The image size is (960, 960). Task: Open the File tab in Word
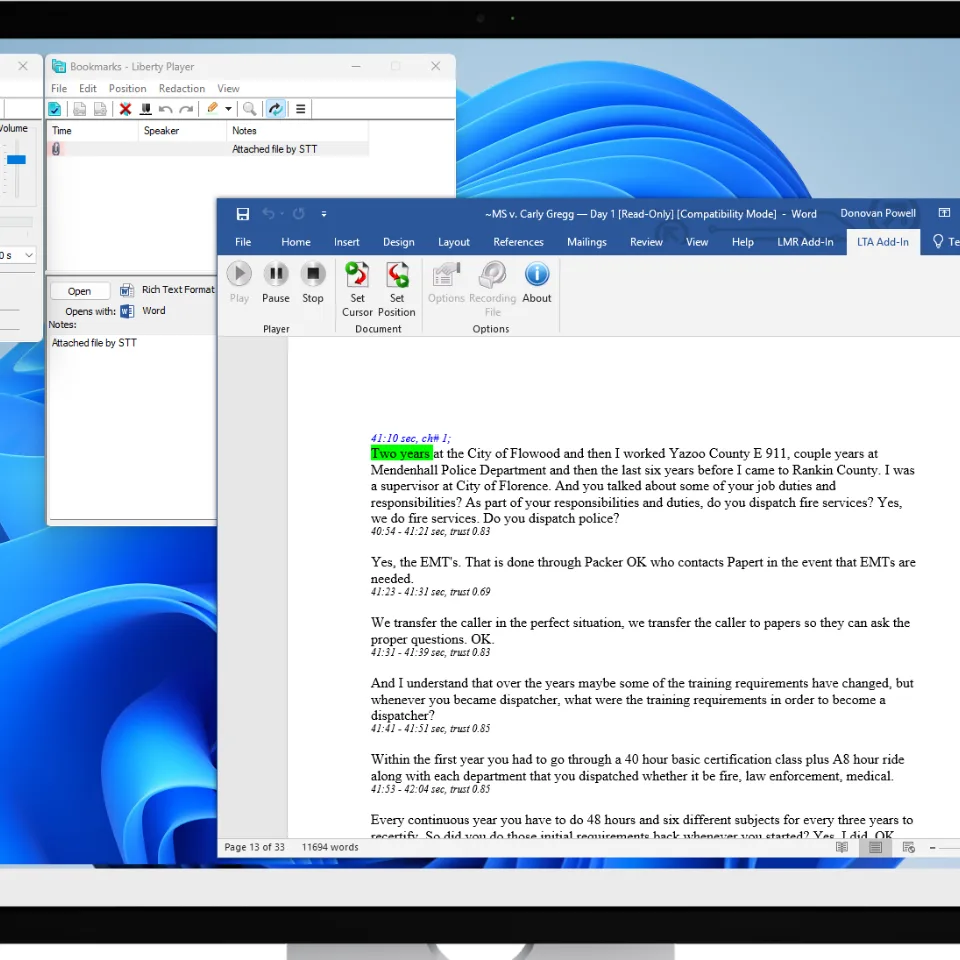tap(243, 242)
